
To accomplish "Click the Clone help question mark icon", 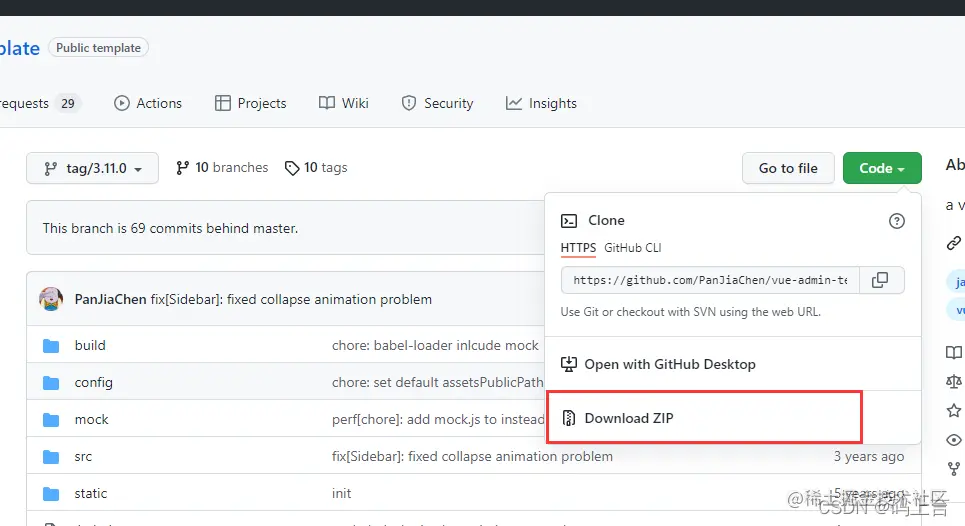I will [897, 221].
